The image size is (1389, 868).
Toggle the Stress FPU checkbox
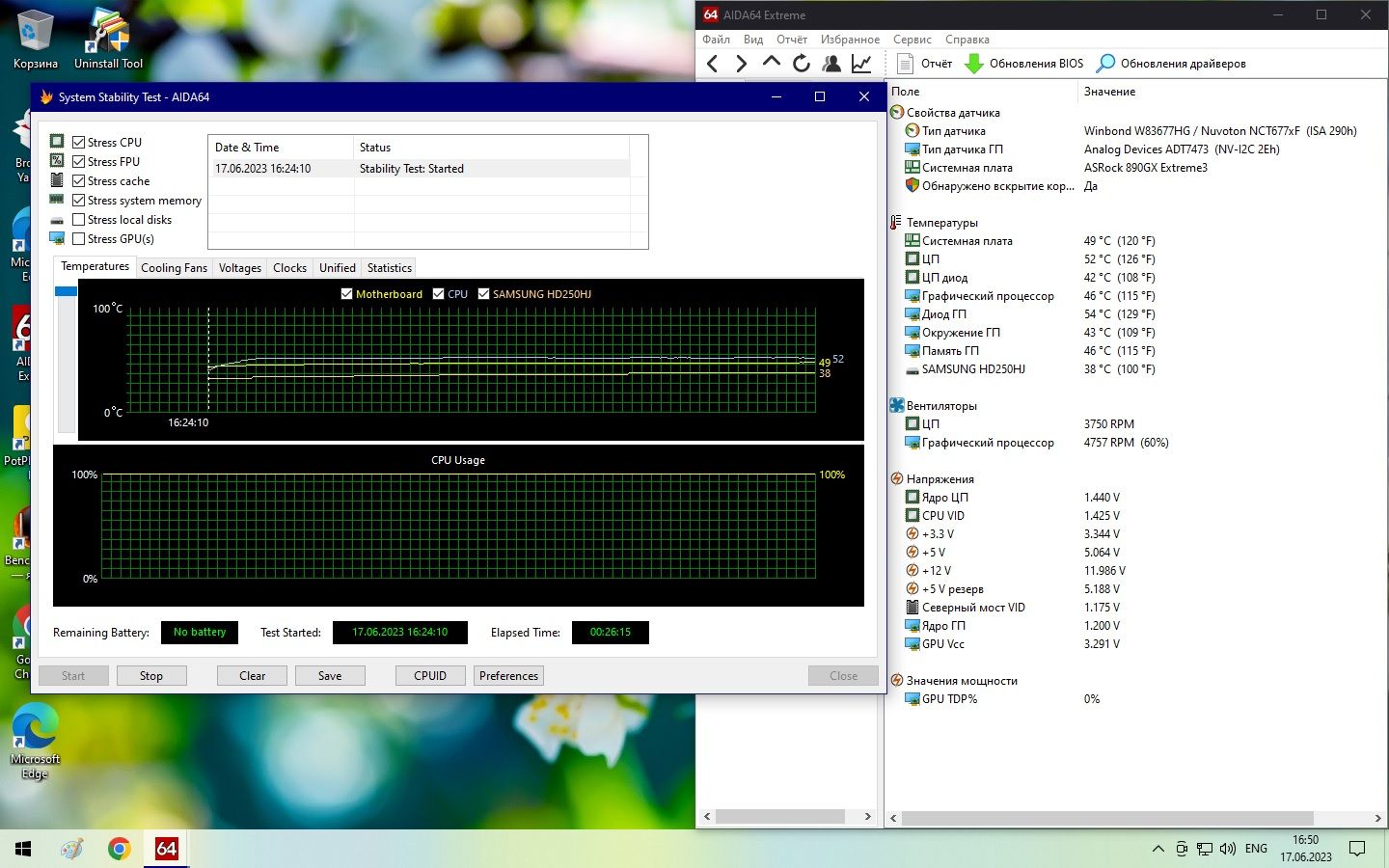pyautogui.click(x=79, y=161)
